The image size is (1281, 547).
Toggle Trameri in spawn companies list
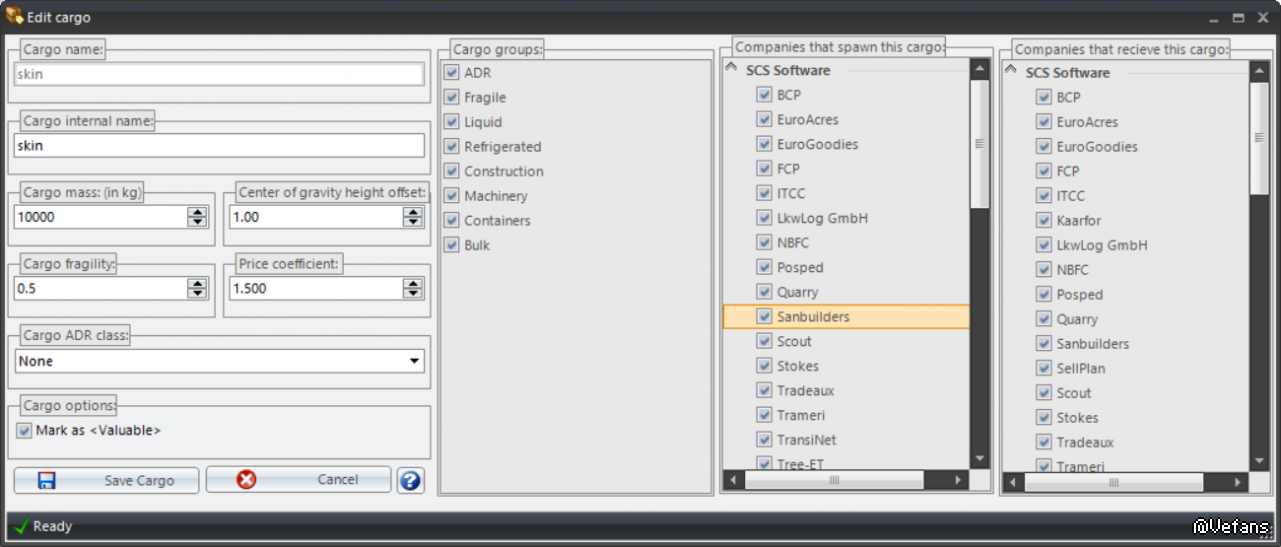tap(764, 415)
